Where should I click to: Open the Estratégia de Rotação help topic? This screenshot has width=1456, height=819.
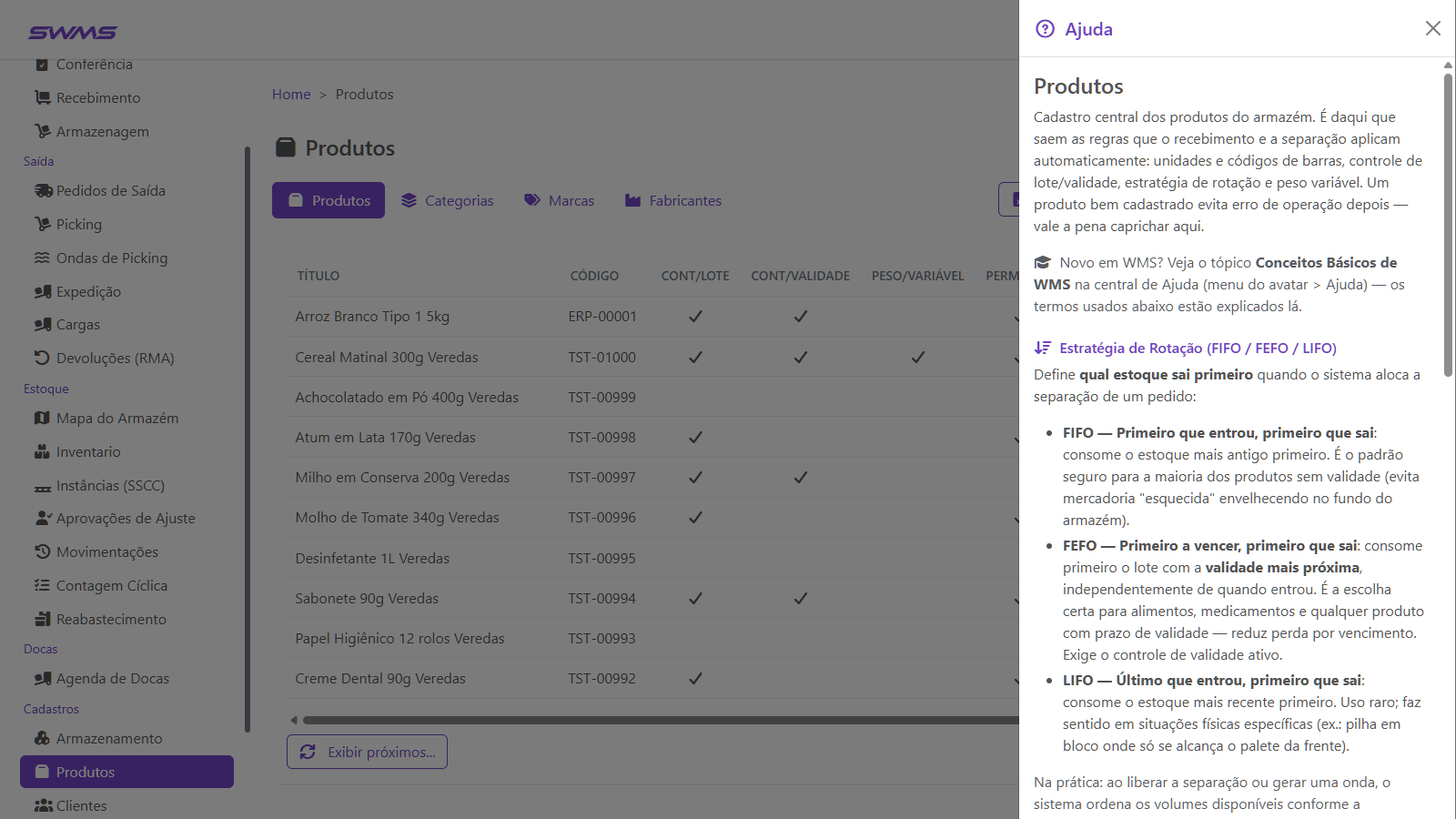coord(1186,348)
